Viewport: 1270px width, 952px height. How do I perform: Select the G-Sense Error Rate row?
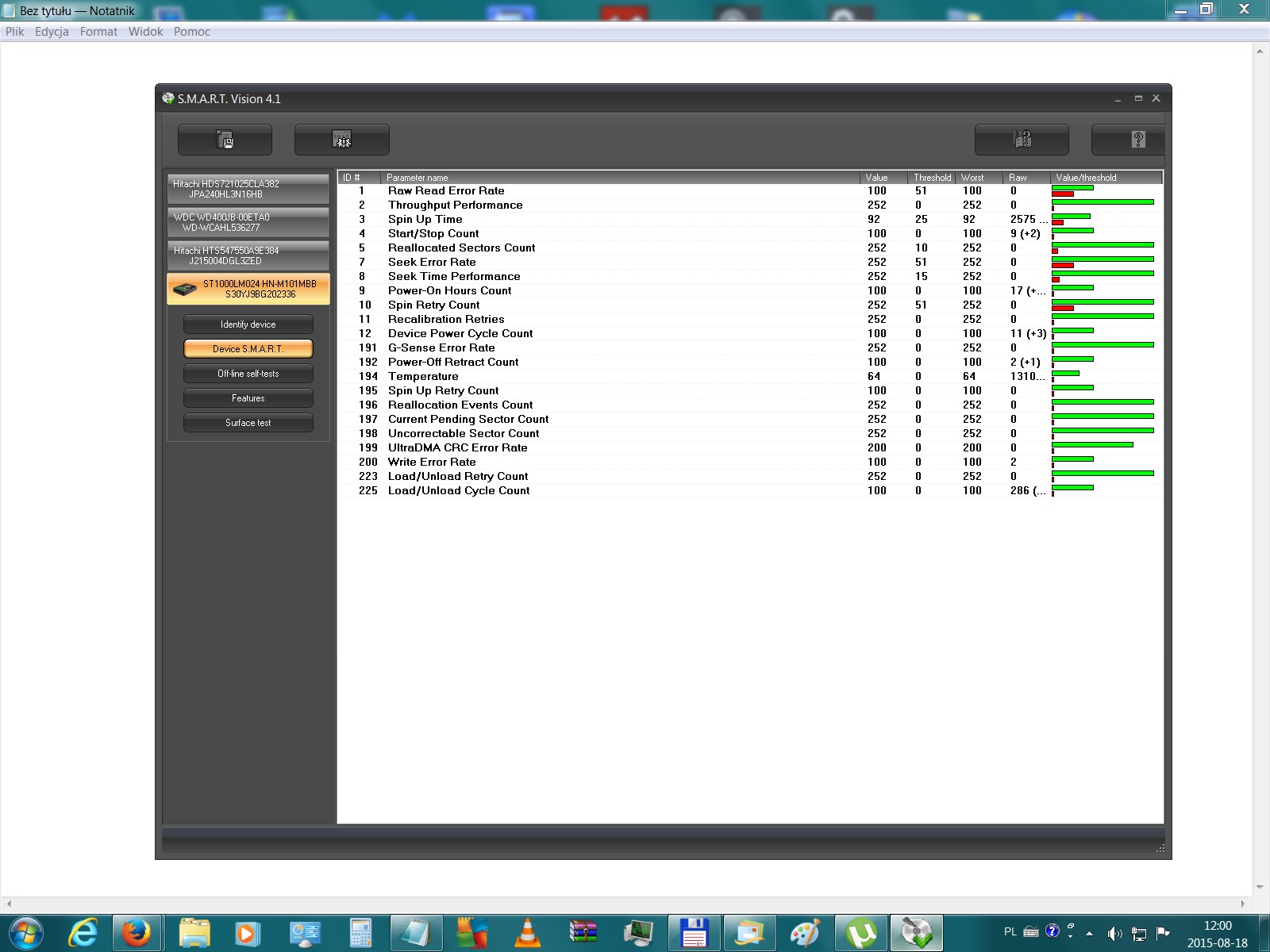[x=750, y=348]
